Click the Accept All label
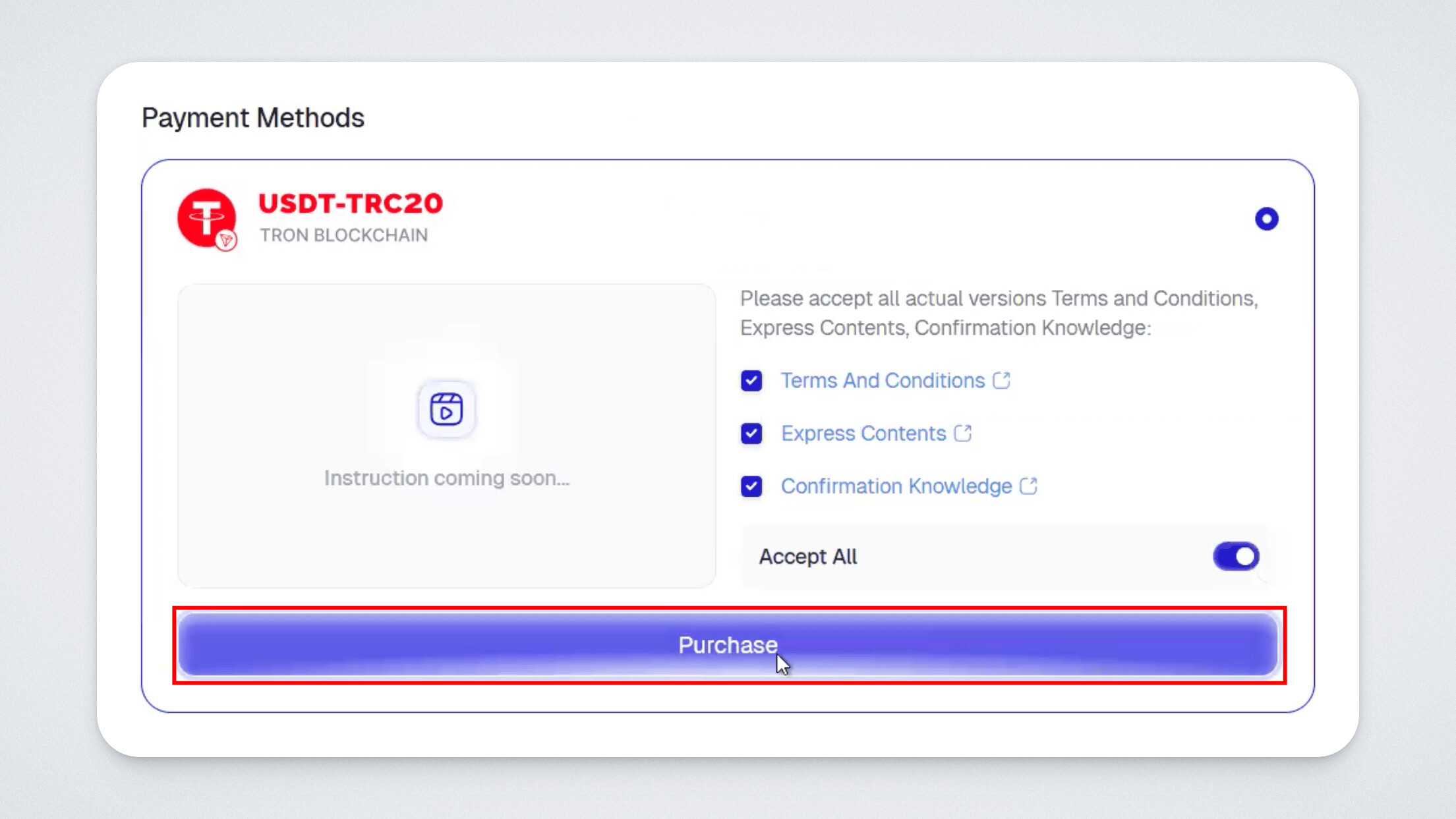Viewport: 1456px width, 819px height. click(807, 557)
